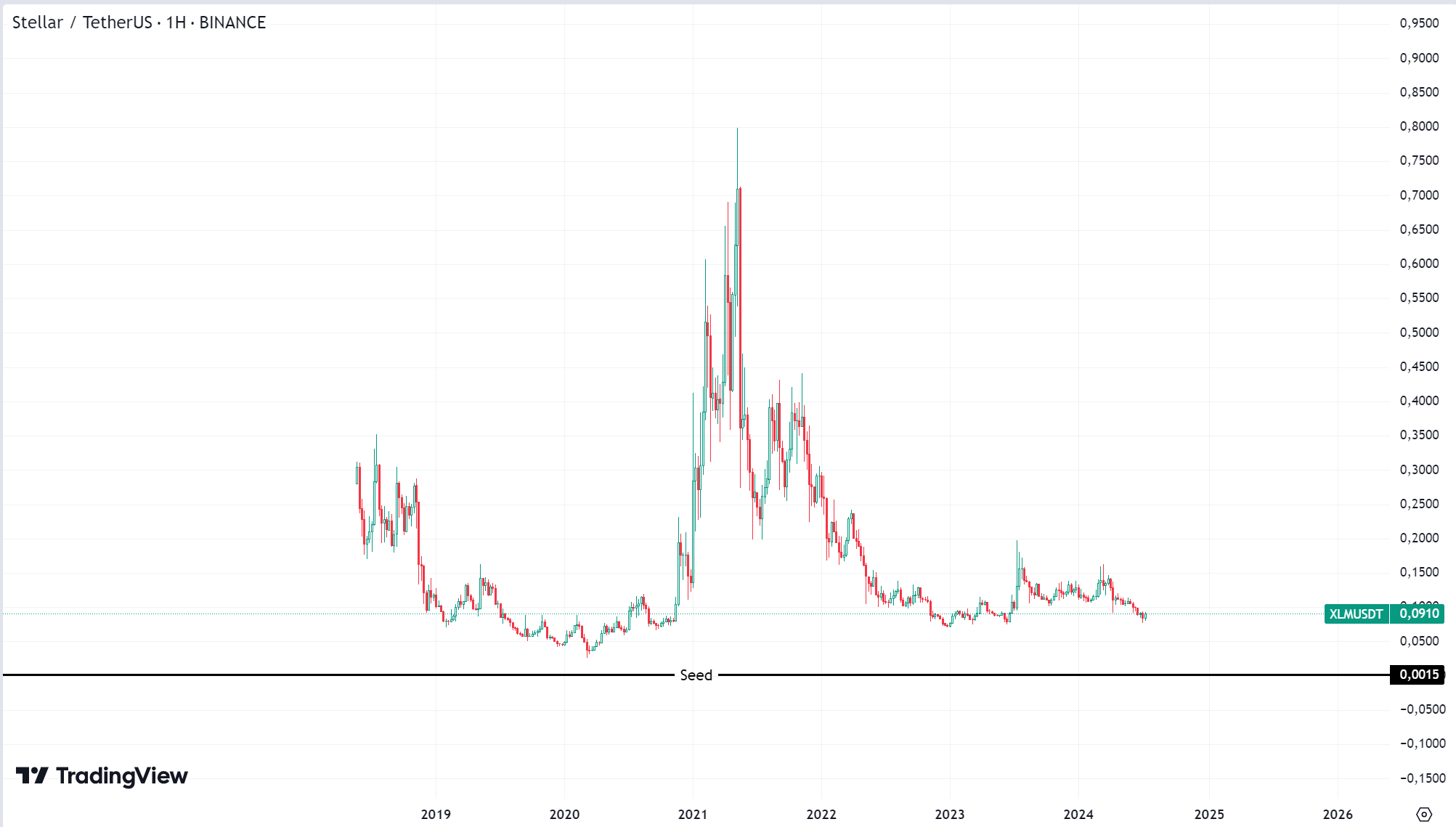
Task: Click the 2024 time axis label
Action: click(x=1078, y=815)
